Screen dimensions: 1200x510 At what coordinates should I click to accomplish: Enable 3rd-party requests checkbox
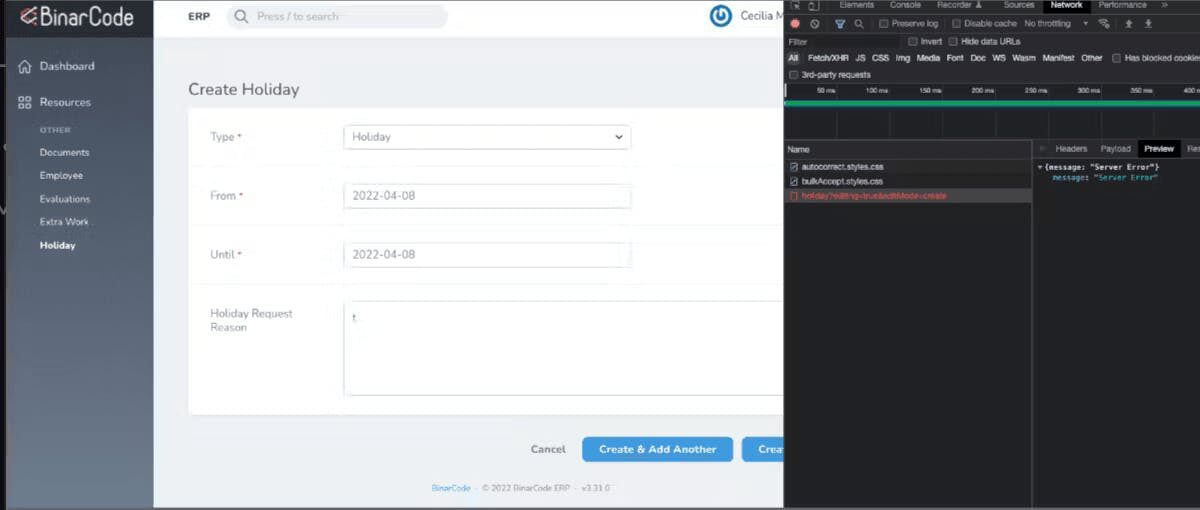coord(794,75)
